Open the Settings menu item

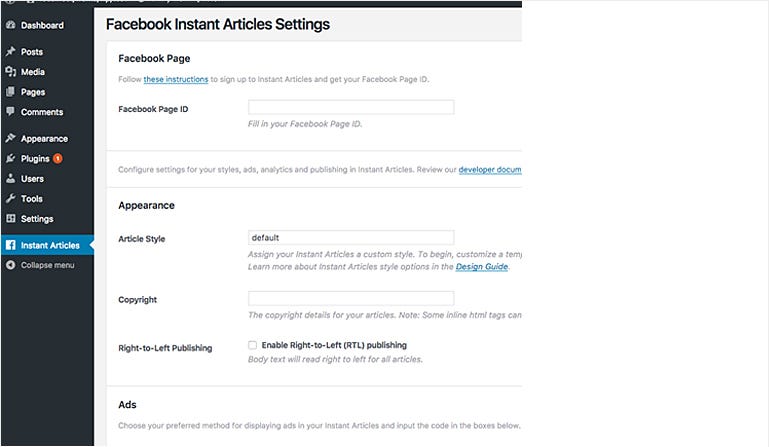click(x=37, y=219)
